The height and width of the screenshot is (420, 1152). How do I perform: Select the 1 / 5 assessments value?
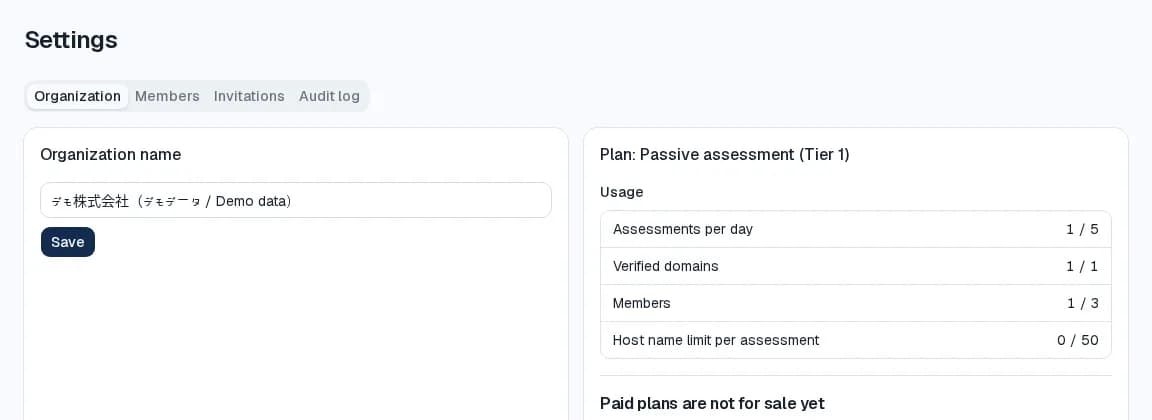(1082, 229)
